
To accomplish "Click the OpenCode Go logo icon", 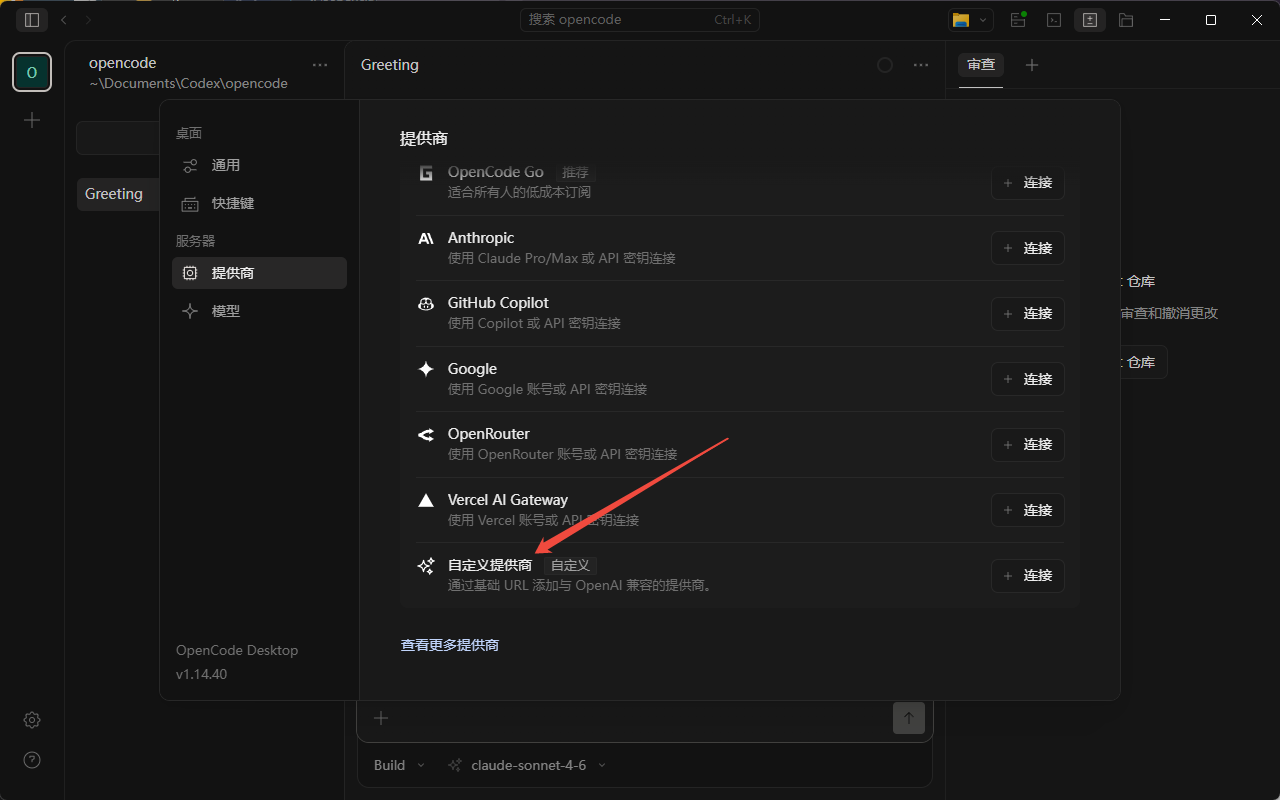I will pyautogui.click(x=426, y=173).
